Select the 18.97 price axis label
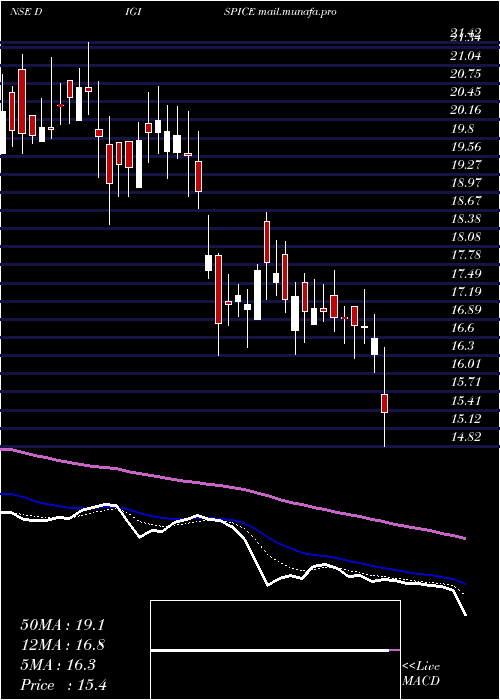 pyautogui.click(x=466, y=183)
